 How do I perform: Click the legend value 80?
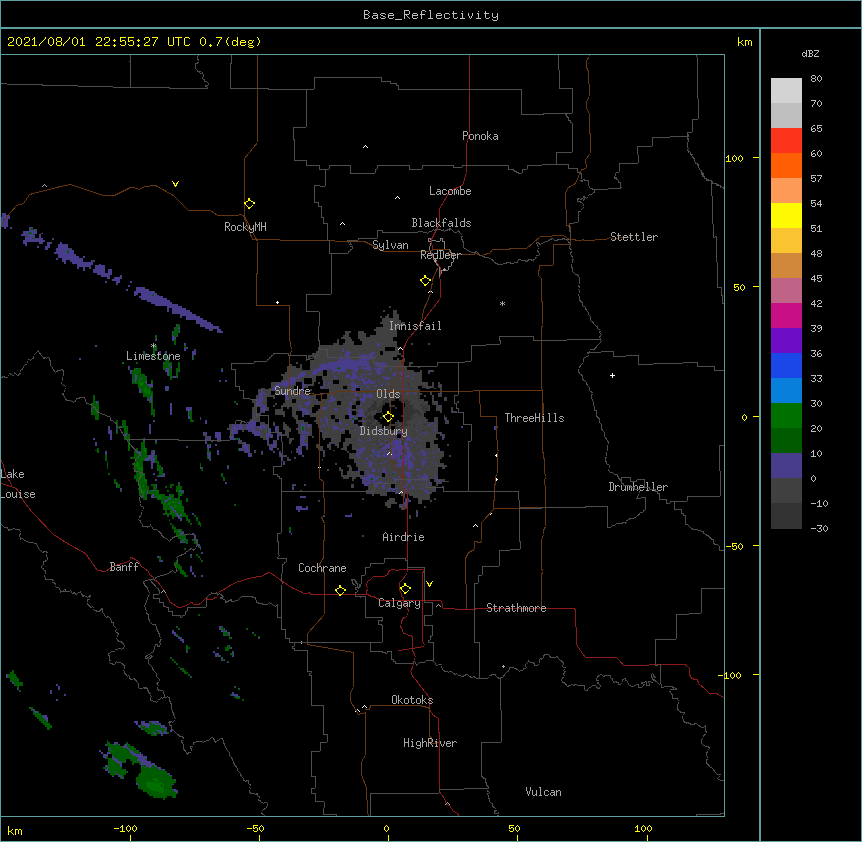[x=816, y=79]
